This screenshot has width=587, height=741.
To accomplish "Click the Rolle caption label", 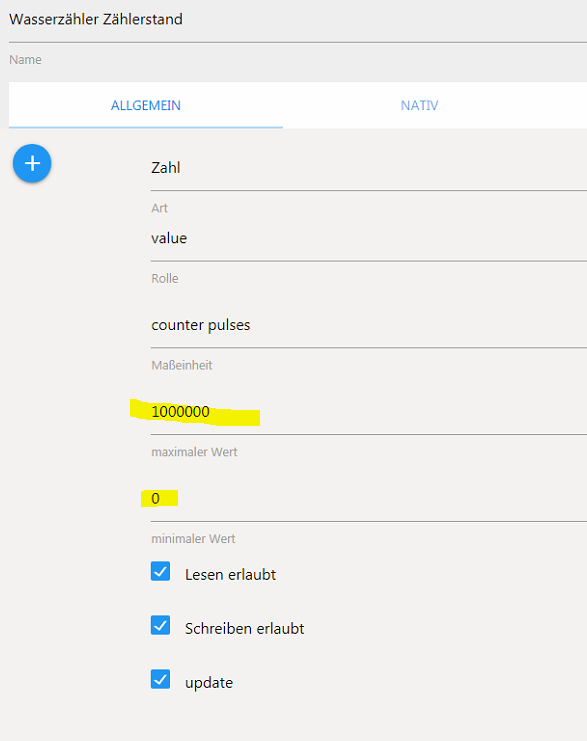I will pos(165,278).
